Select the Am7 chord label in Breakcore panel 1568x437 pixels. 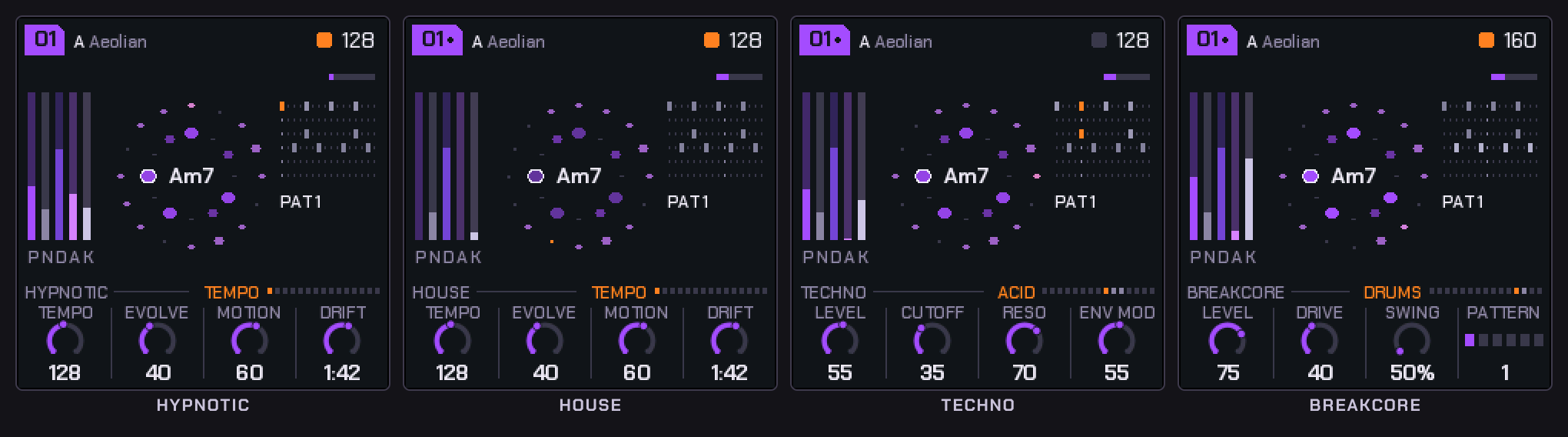pos(1354,176)
